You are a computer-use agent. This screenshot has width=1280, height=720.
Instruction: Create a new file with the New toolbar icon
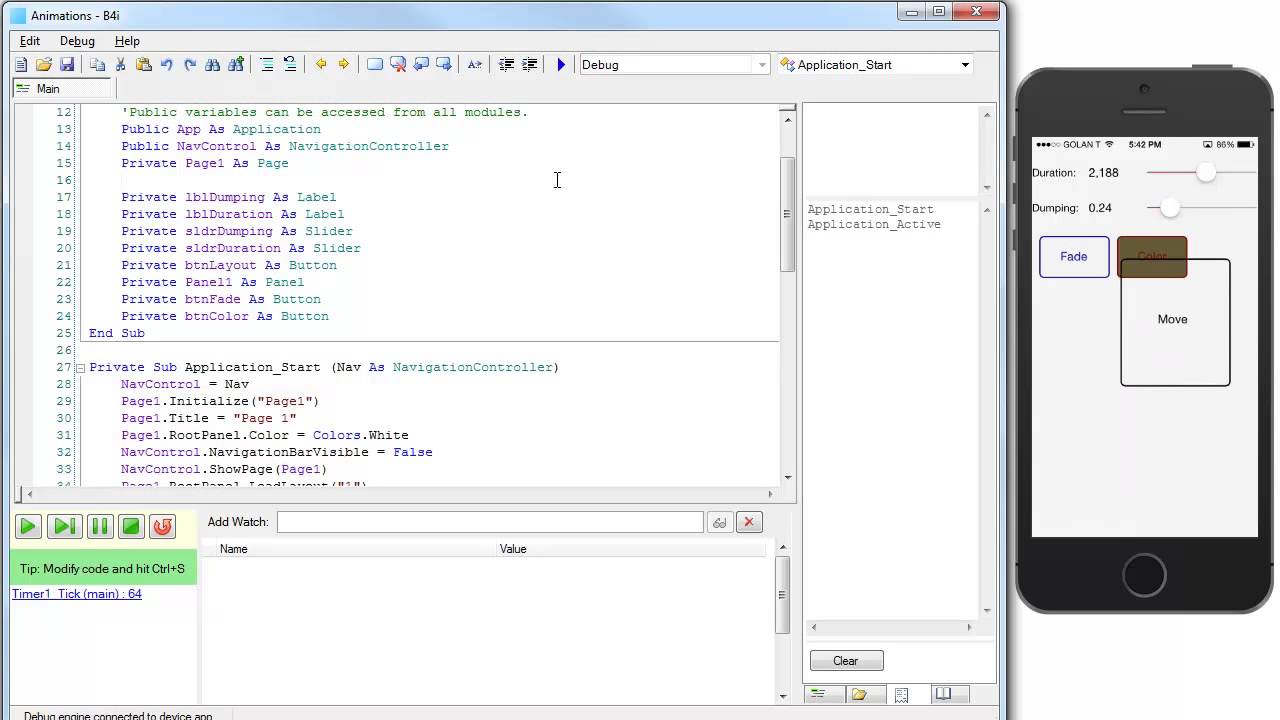click(x=21, y=64)
